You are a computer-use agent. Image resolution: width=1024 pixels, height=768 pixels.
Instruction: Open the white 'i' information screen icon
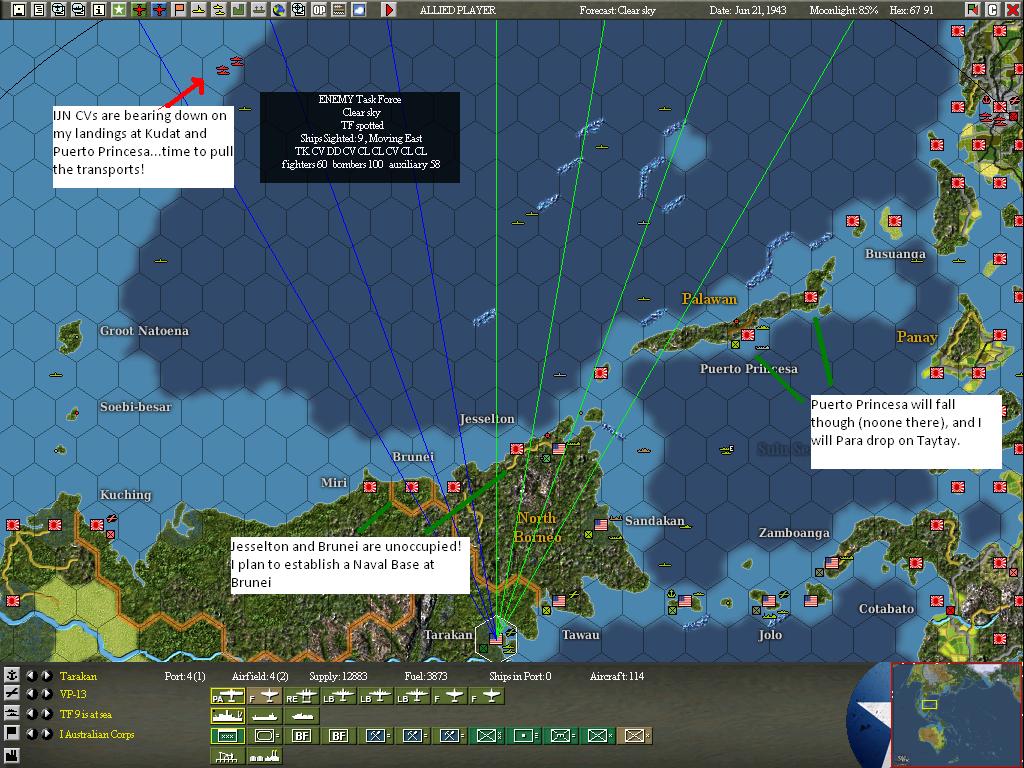(x=99, y=10)
